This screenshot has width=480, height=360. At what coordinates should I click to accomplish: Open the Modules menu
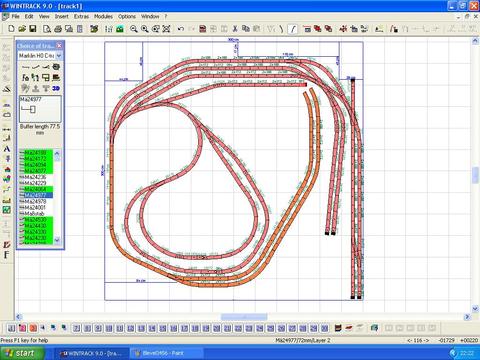(103, 16)
